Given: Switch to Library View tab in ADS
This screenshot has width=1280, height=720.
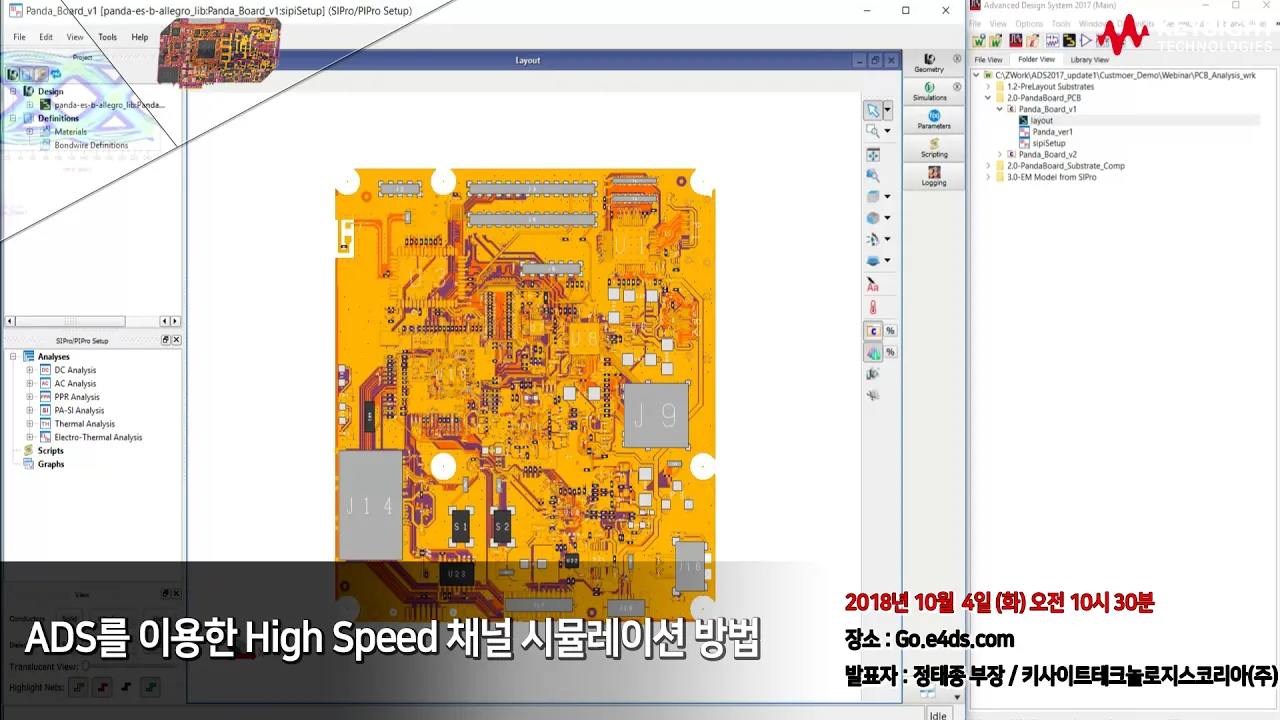Looking at the screenshot, I should 1089,60.
